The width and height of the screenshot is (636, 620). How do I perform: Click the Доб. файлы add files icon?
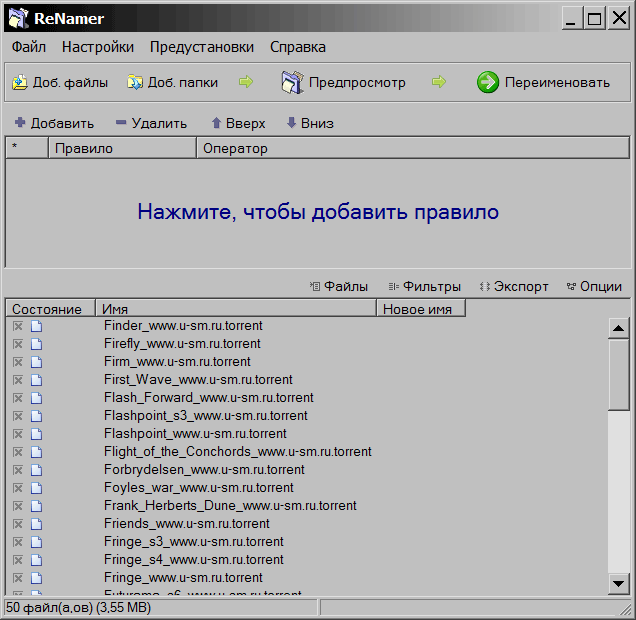coord(19,83)
